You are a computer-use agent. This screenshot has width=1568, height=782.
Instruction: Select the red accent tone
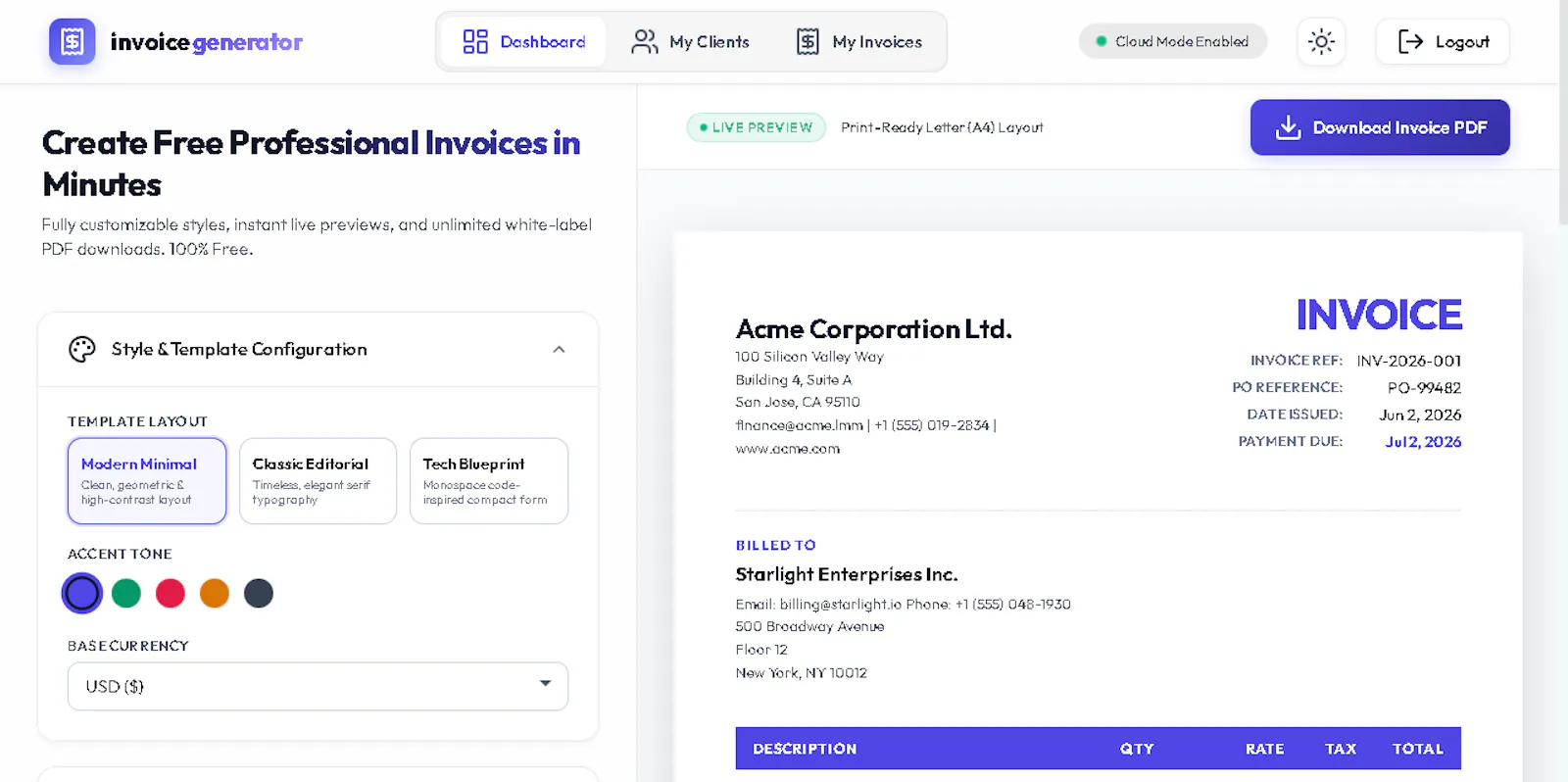point(171,593)
